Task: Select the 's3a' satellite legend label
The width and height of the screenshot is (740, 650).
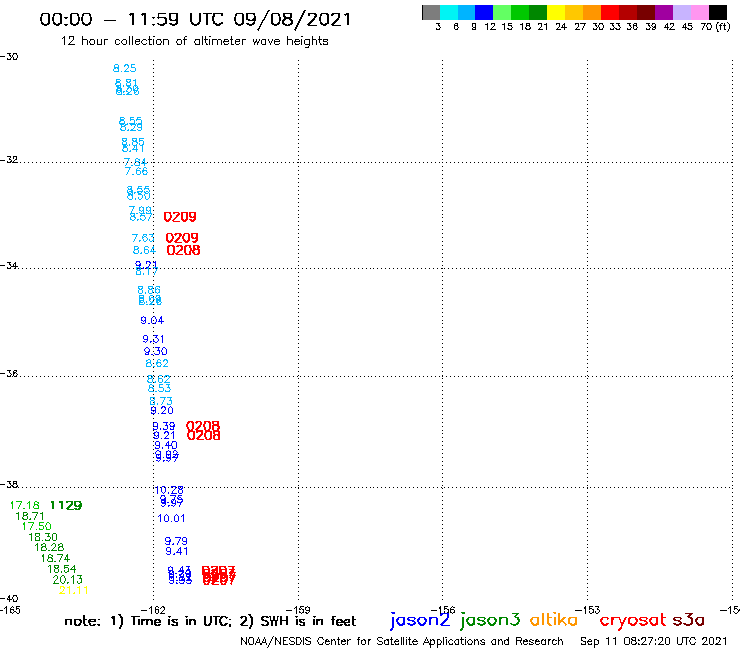Action: (x=689, y=620)
